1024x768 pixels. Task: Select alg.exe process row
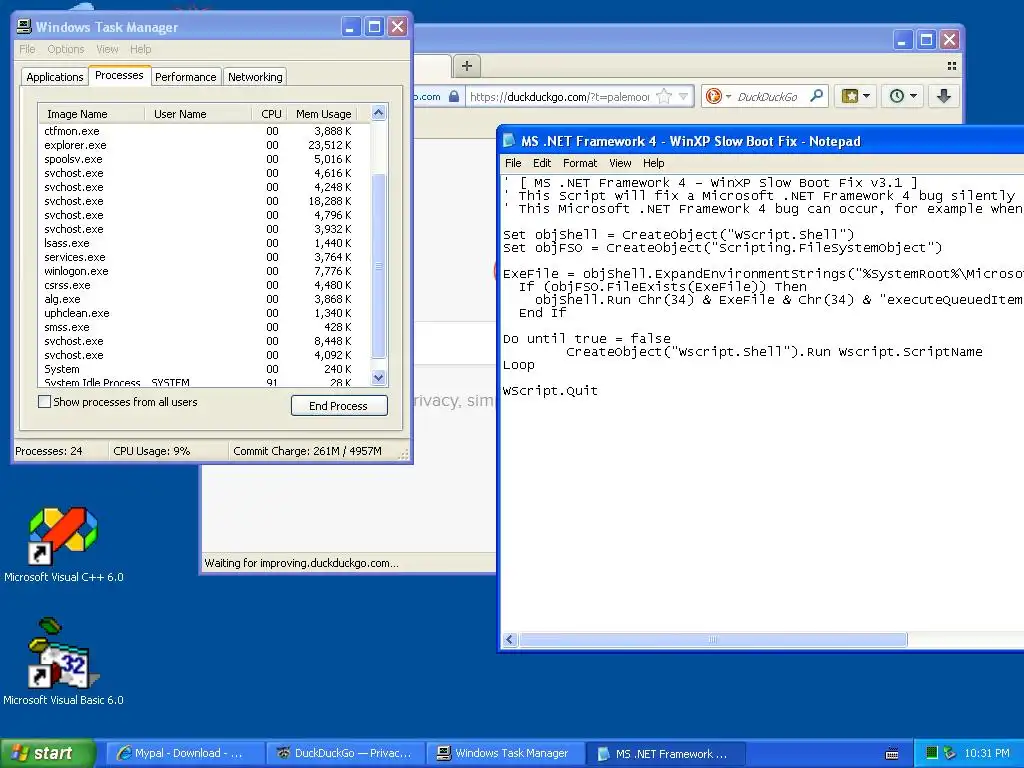204,299
